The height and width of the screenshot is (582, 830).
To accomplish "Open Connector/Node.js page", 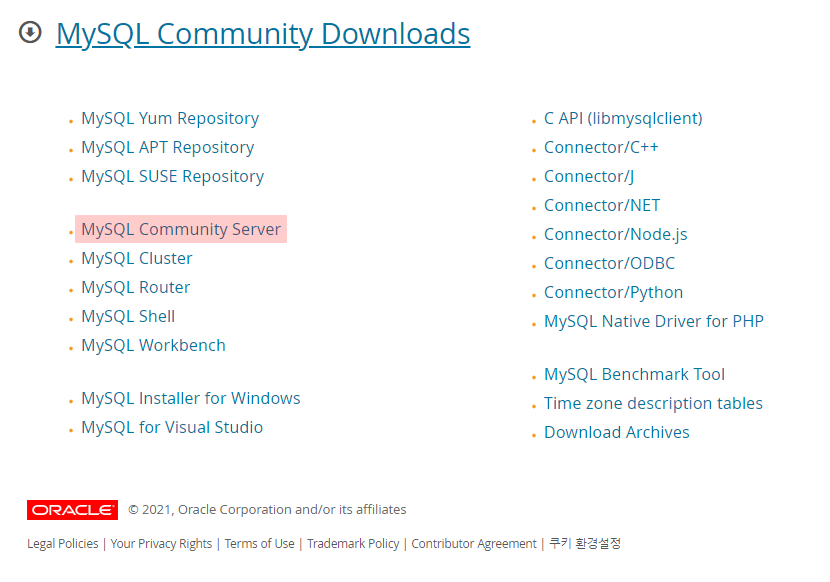I will (x=616, y=235).
